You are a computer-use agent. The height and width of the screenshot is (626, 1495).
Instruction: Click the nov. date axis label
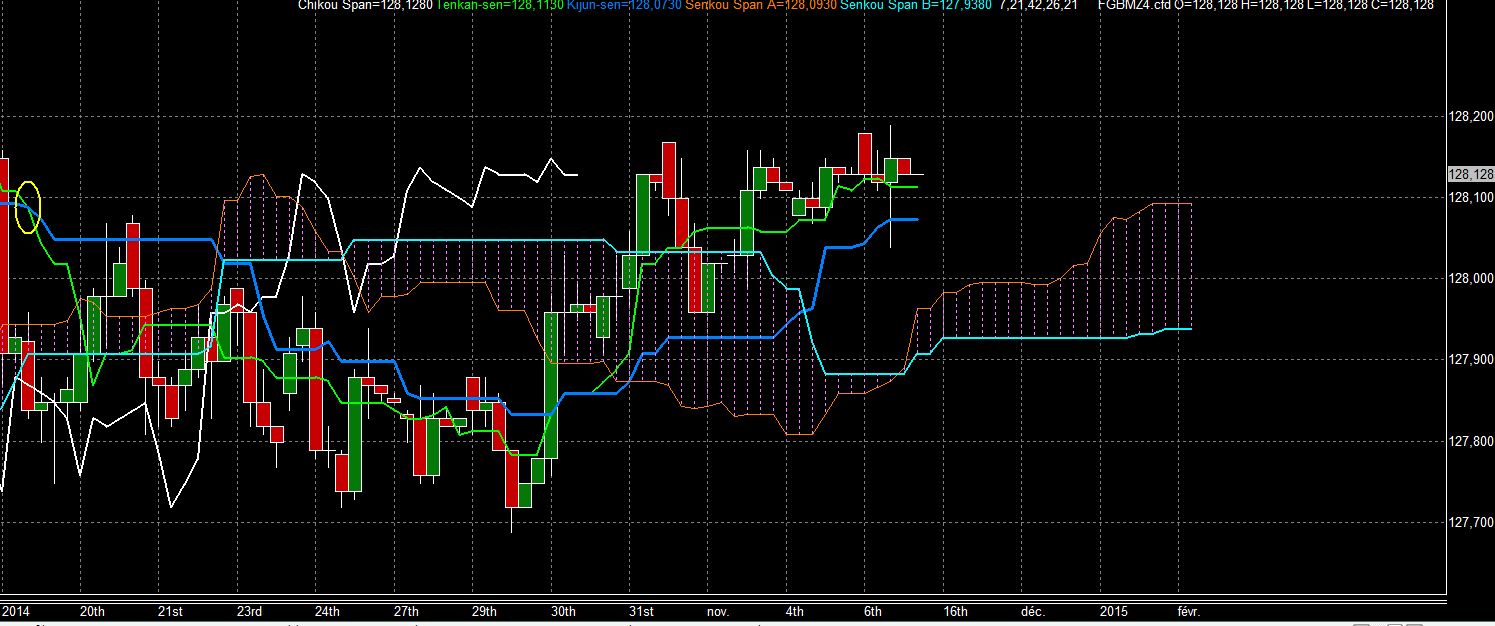click(718, 610)
